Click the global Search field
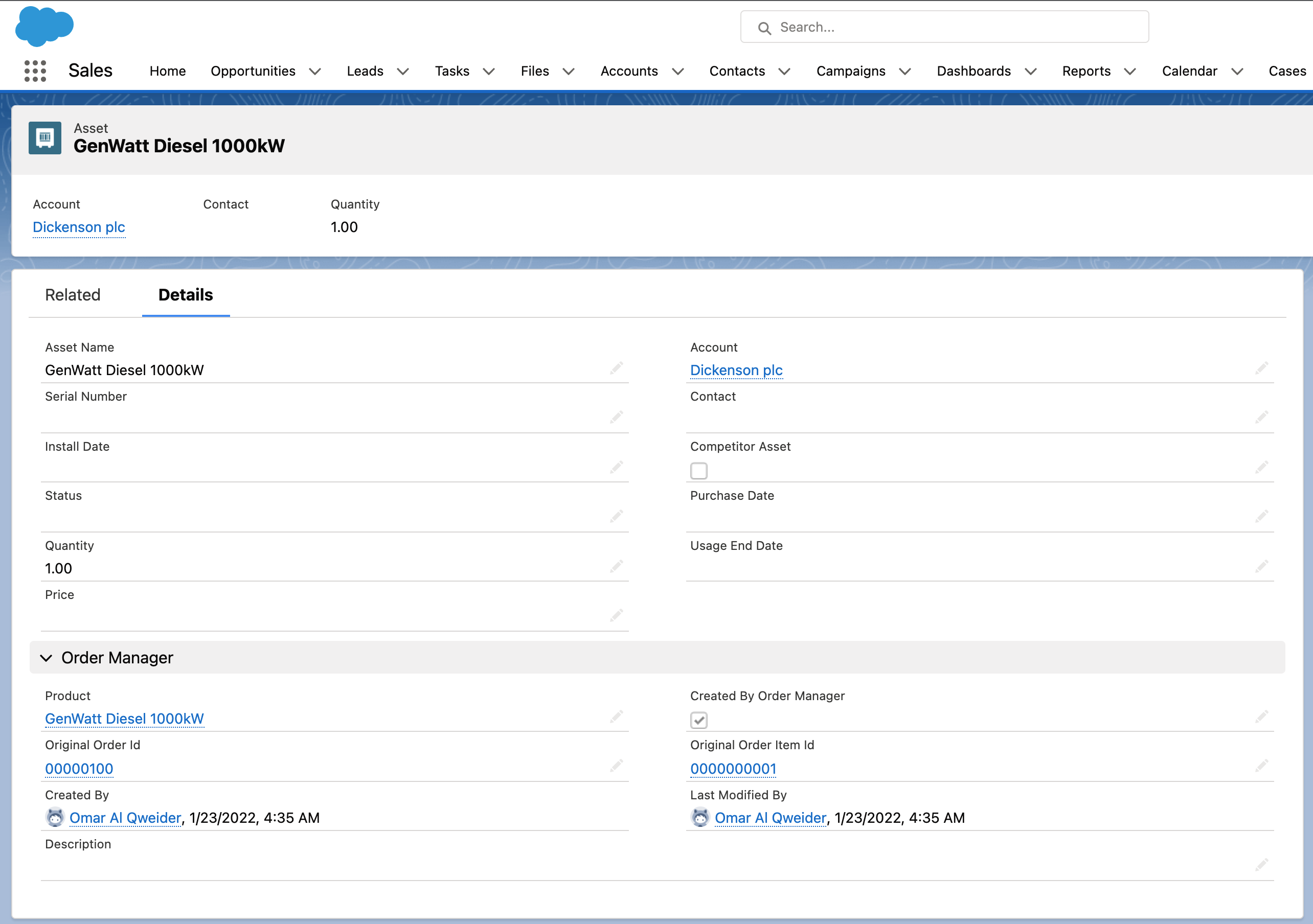 coord(944,27)
